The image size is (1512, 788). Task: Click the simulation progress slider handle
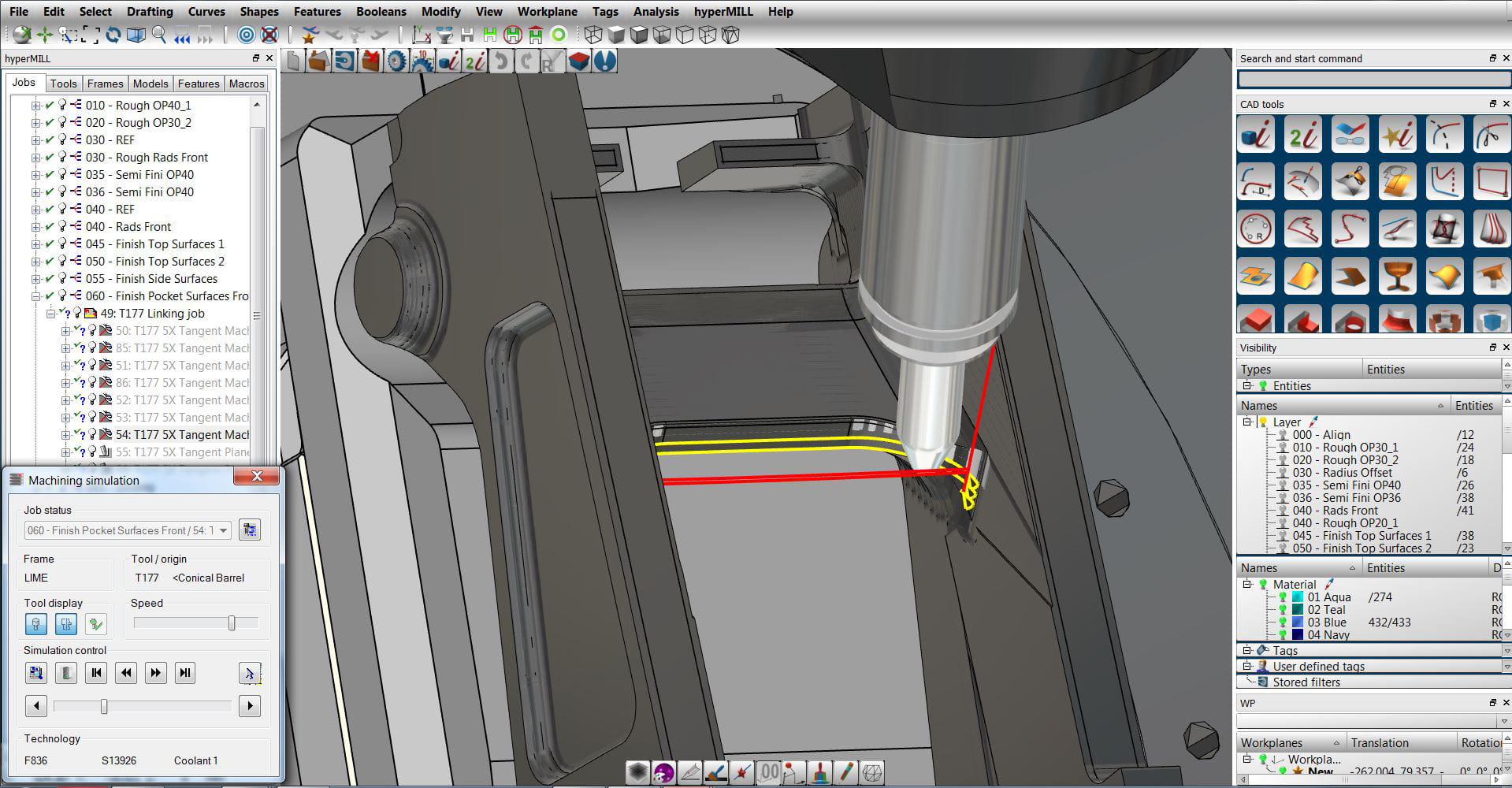point(104,707)
